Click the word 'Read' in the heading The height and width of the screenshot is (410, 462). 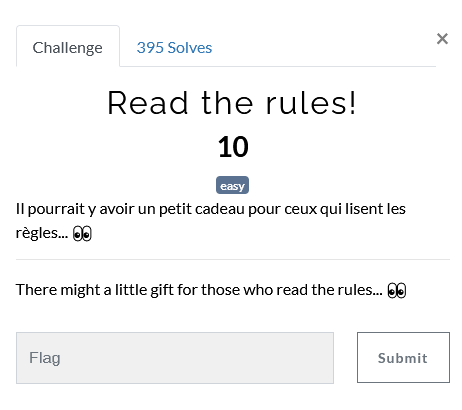tap(147, 103)
